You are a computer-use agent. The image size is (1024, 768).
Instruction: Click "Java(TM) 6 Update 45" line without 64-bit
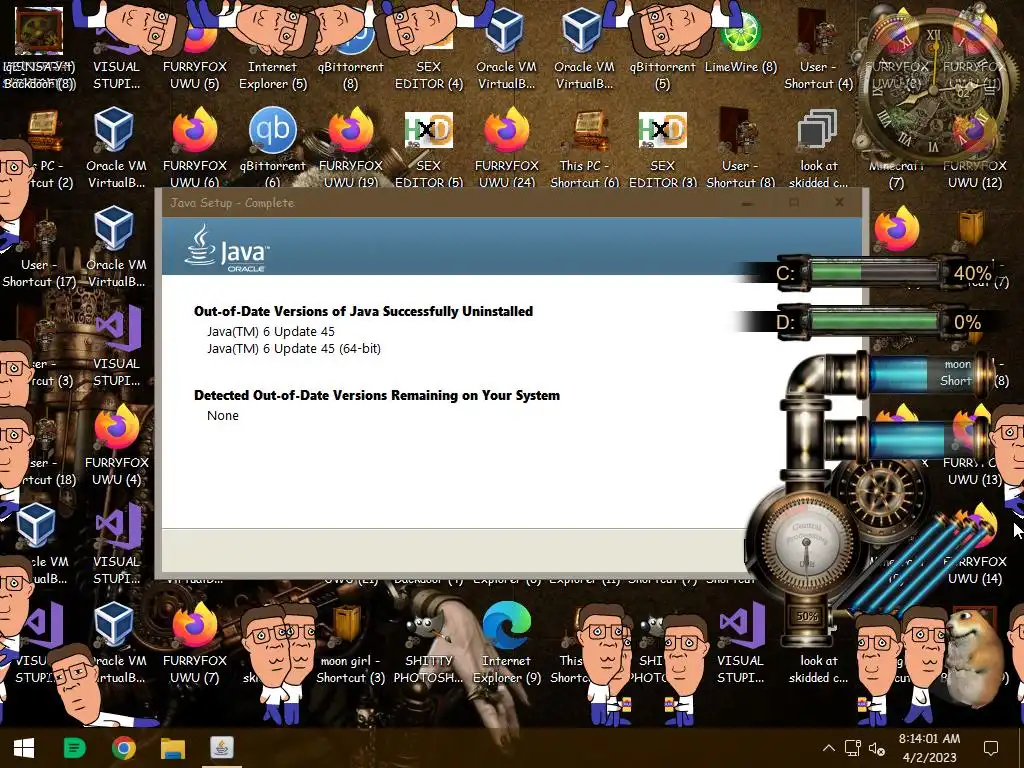coord(271,331)
